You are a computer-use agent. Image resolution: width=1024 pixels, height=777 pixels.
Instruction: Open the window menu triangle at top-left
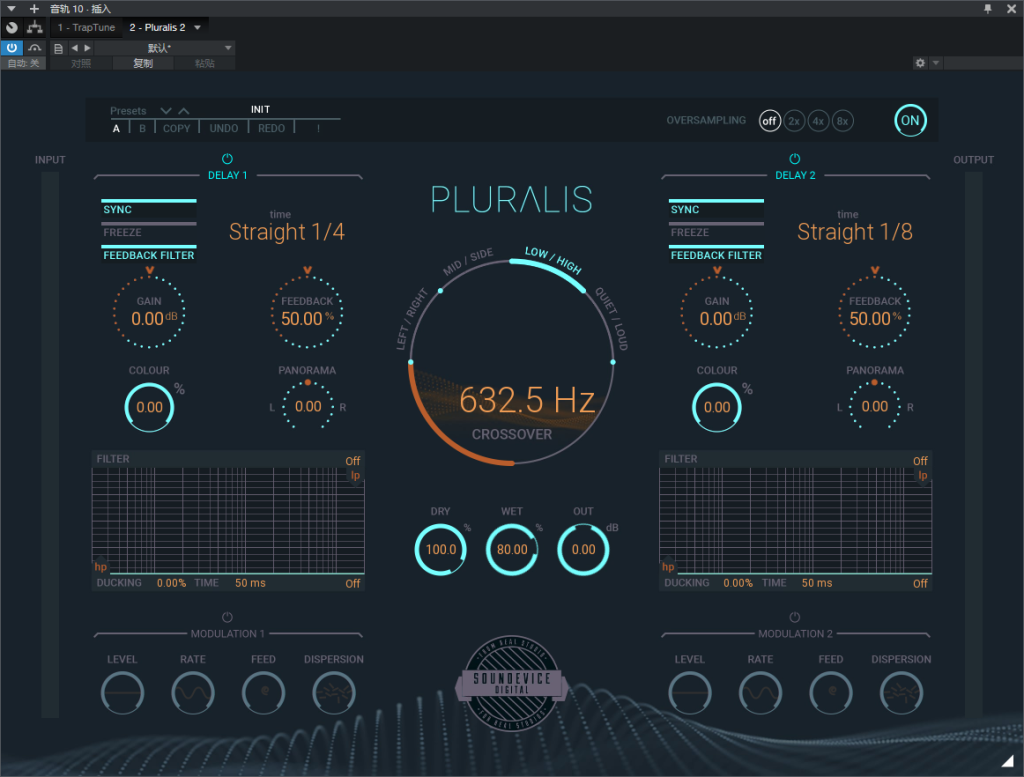tap(11, 8)
